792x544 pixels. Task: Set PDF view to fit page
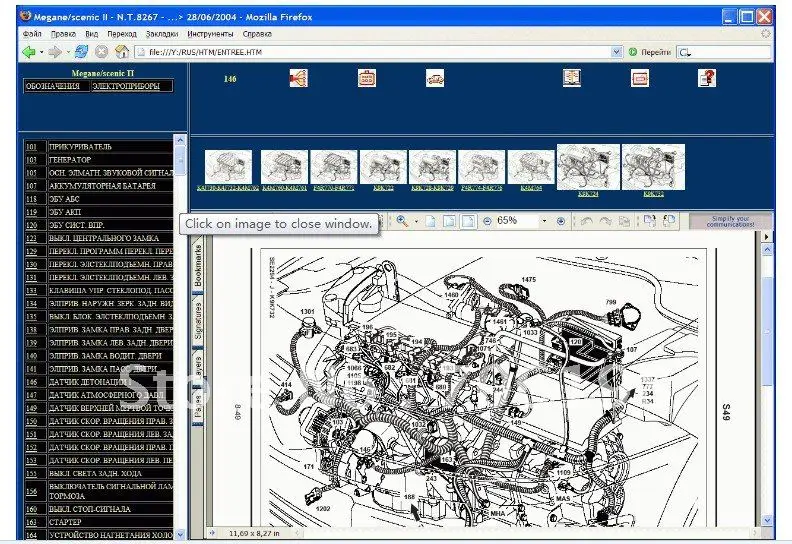[449, 221]
